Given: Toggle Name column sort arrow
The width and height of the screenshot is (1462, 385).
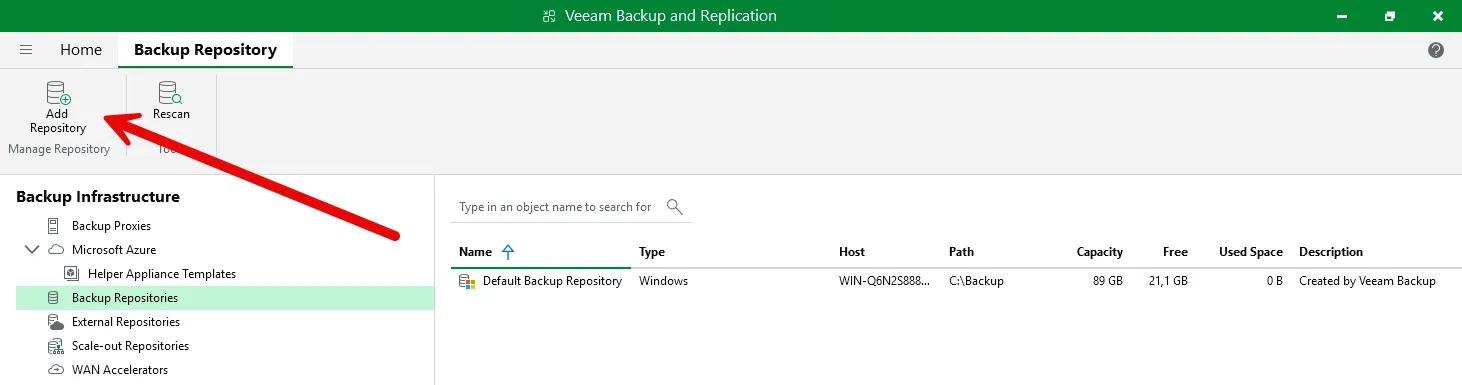Looking at the screenshot, I should (x=508, y=252).
